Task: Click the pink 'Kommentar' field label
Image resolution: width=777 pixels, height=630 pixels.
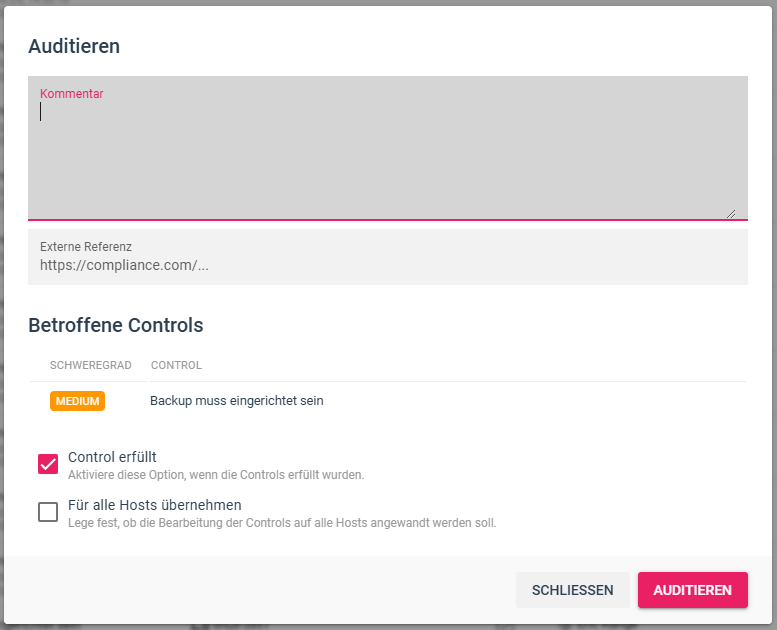Action: [x=72, y=94]
